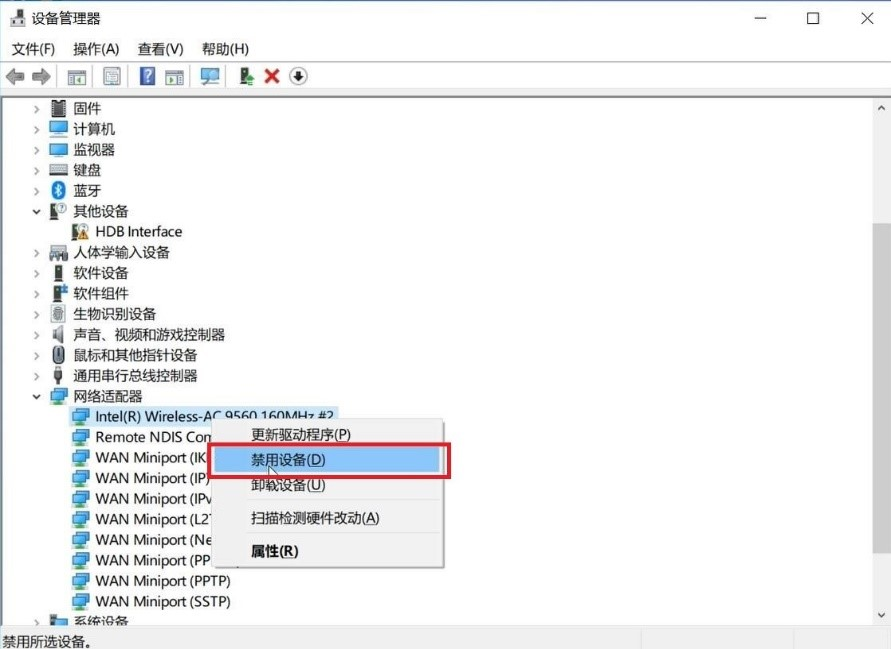
Task: Click the Properties sheet toolbar icon
Action: pyautogui.click(x=112, y=77)
